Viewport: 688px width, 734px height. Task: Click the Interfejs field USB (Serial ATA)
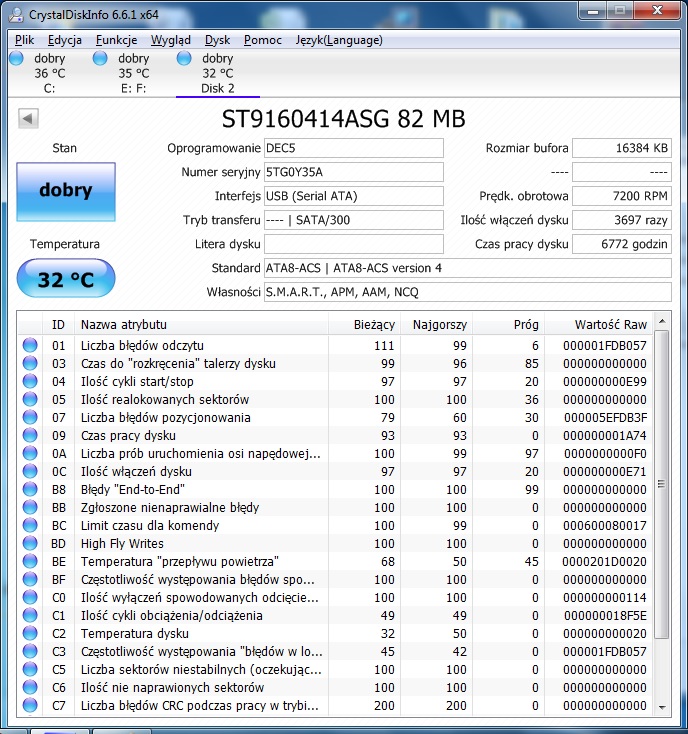coord(354,196)
